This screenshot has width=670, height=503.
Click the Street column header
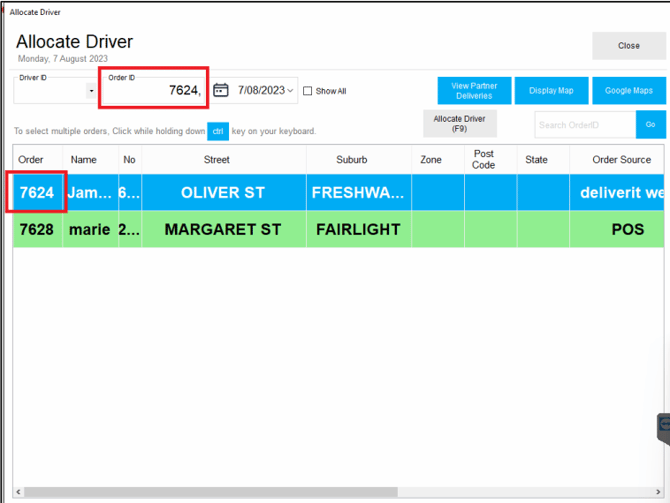217,160
